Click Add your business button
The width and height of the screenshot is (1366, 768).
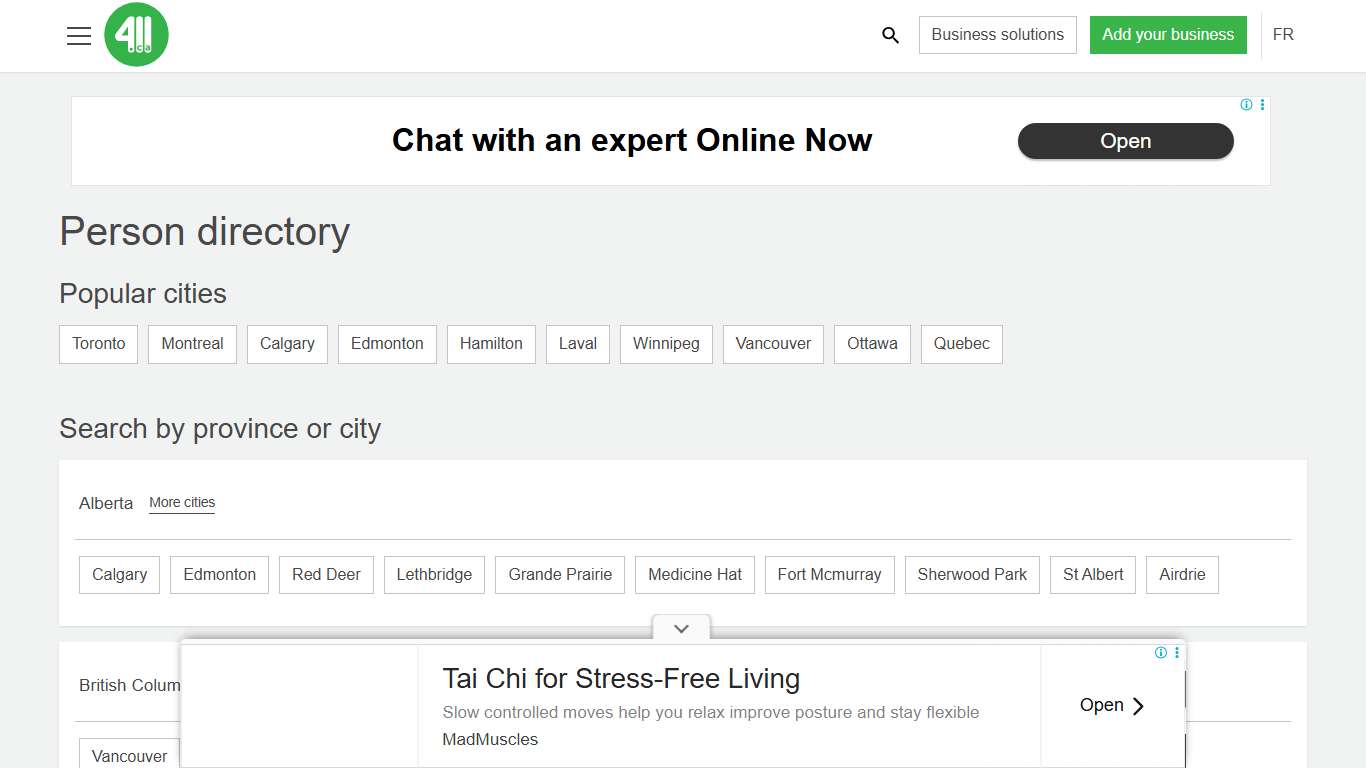click(x=1167, y=35)
